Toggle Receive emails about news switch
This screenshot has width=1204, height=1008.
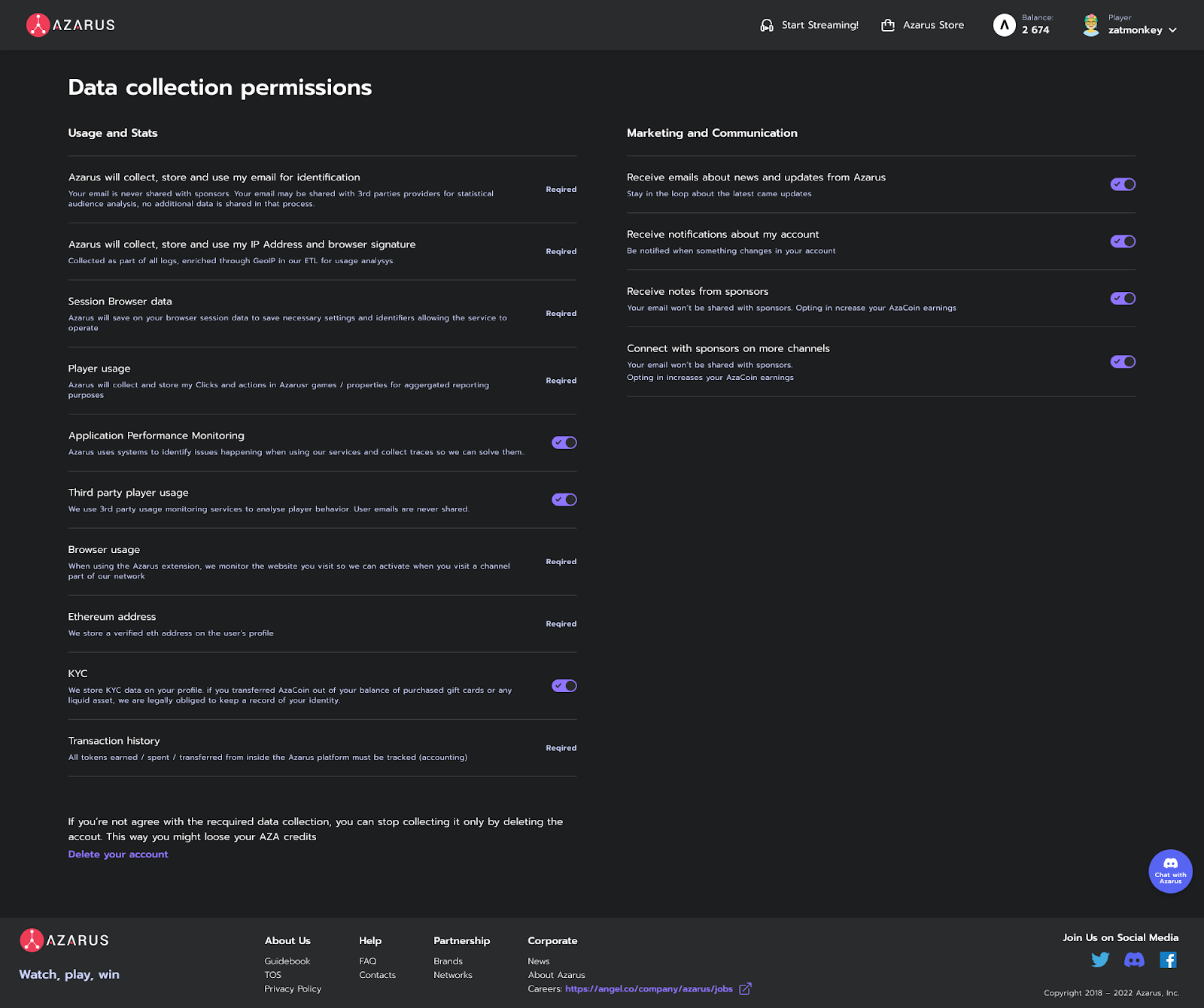click(x=1123, y=184)
